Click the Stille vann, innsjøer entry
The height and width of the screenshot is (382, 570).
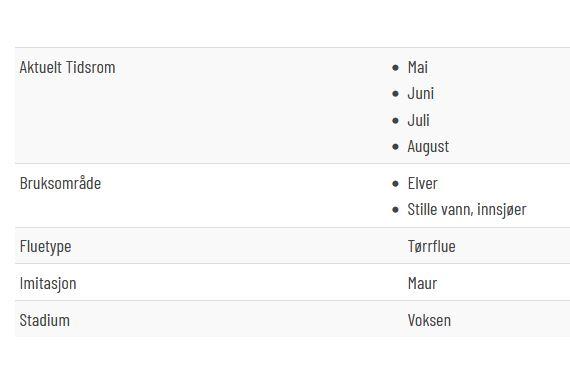click(467, 209)
